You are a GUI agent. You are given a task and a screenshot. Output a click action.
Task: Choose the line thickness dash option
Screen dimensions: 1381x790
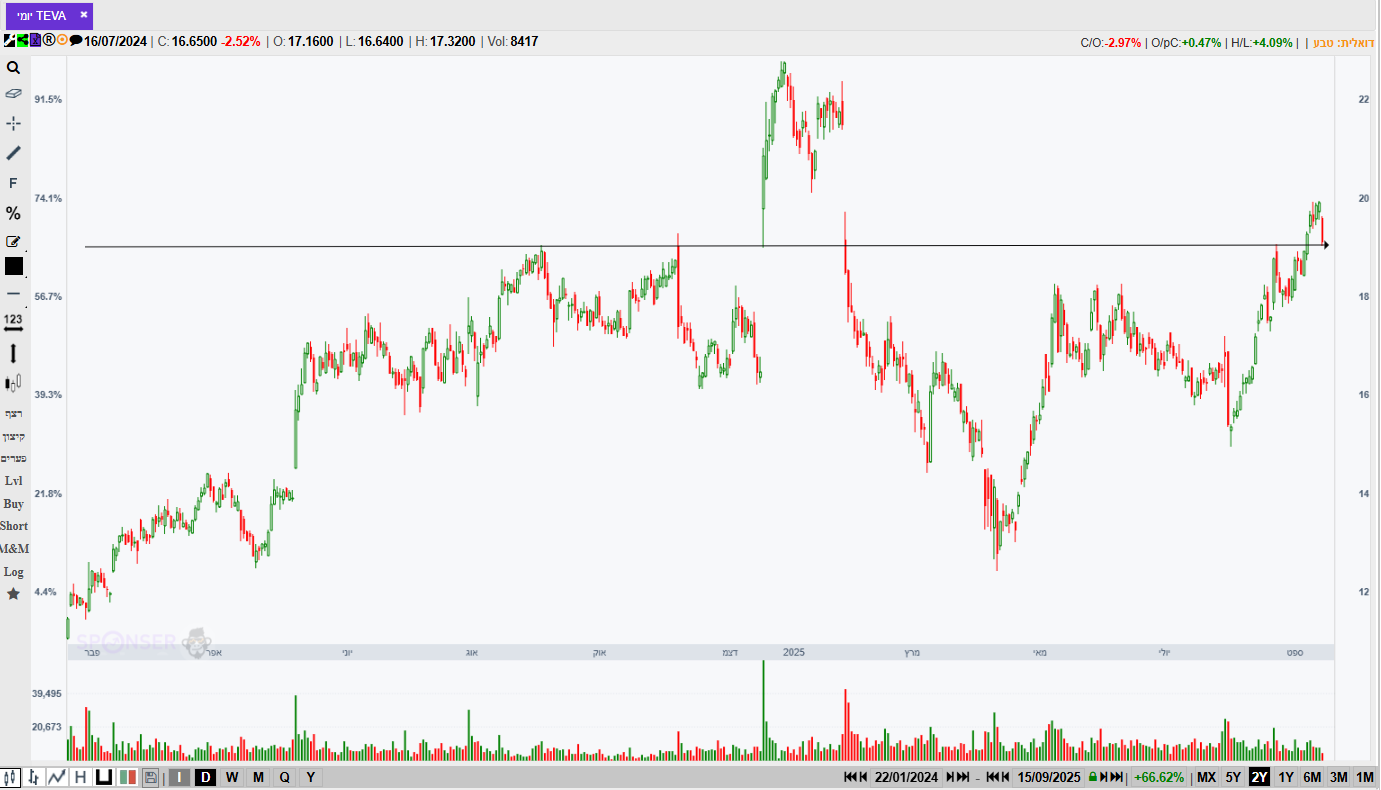pyautogui.click(x=14, y=294)
